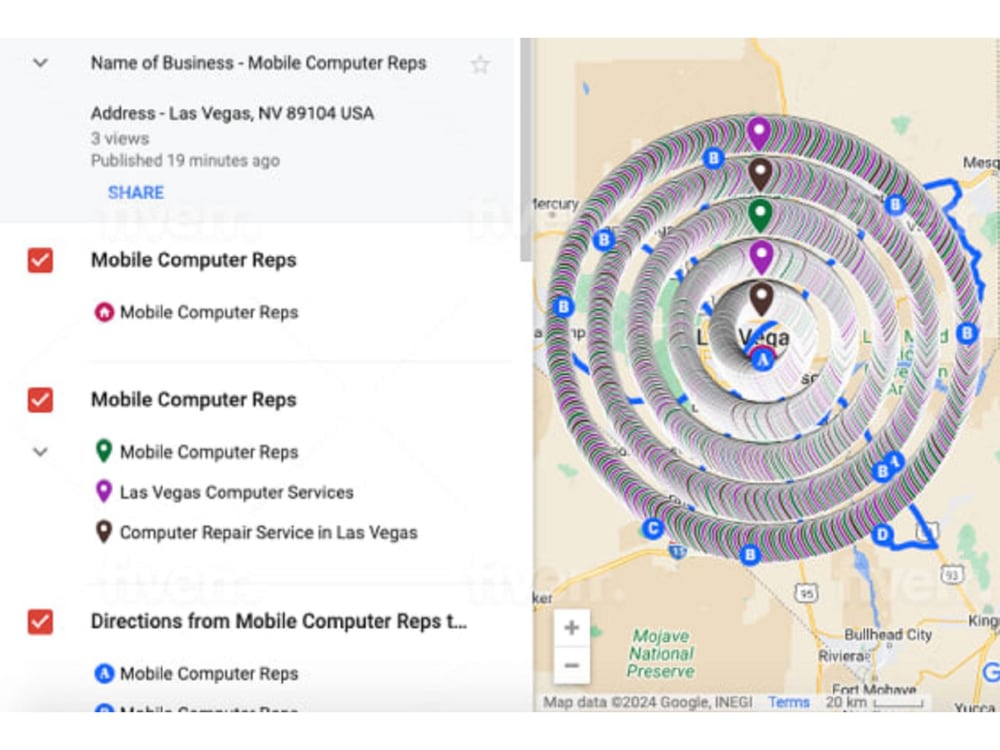Uncheck the first Mobile Computer Reps layer
Screen dimensions: 1000x750
(x=40, y=260)
